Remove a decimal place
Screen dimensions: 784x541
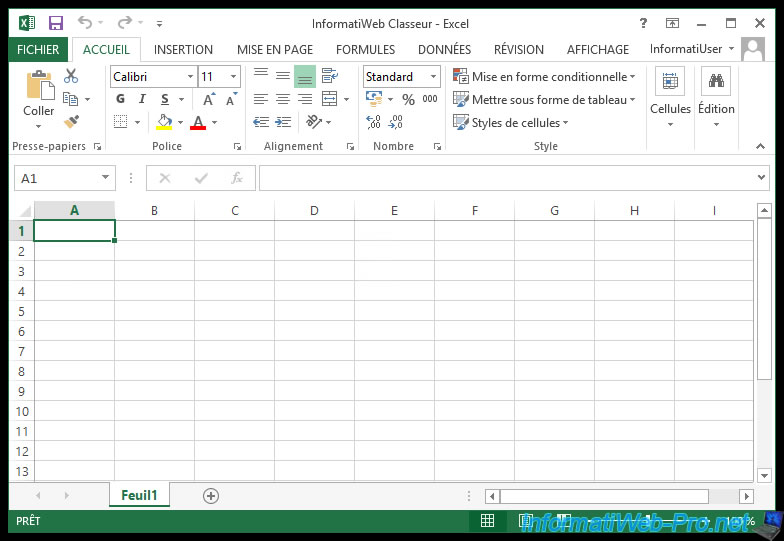pos(395,122)
